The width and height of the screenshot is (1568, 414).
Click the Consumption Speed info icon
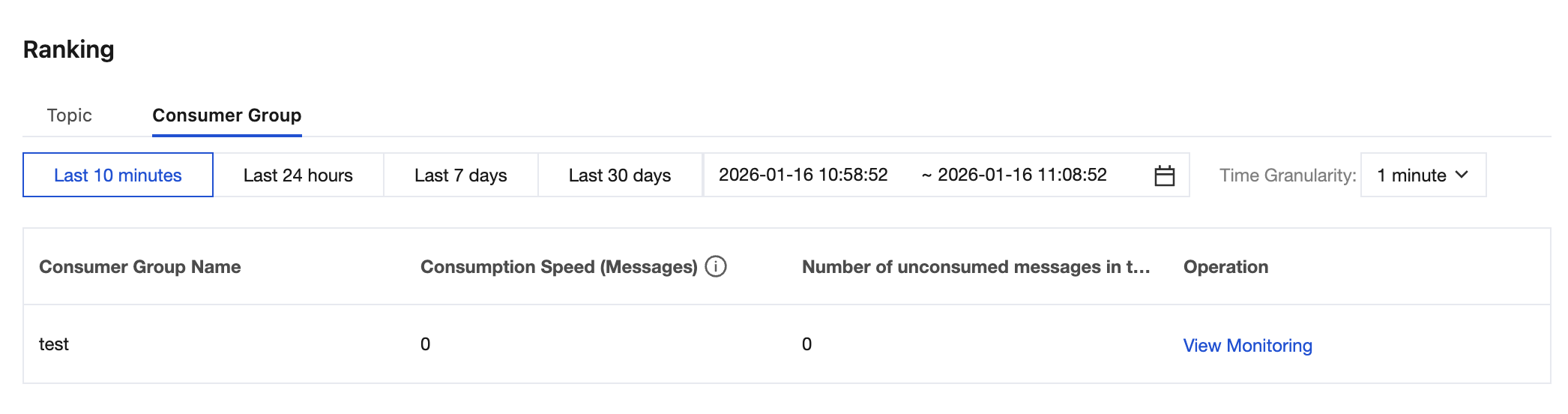(716, 266)
